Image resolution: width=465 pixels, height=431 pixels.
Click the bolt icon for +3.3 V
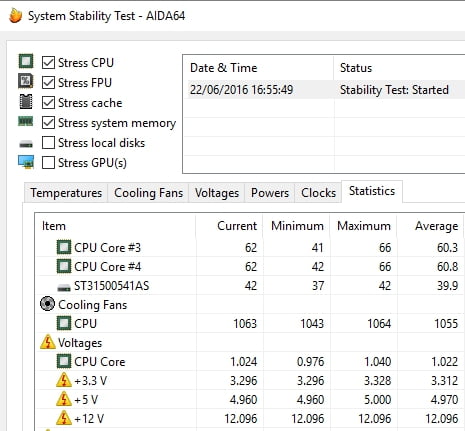point(64,380)
